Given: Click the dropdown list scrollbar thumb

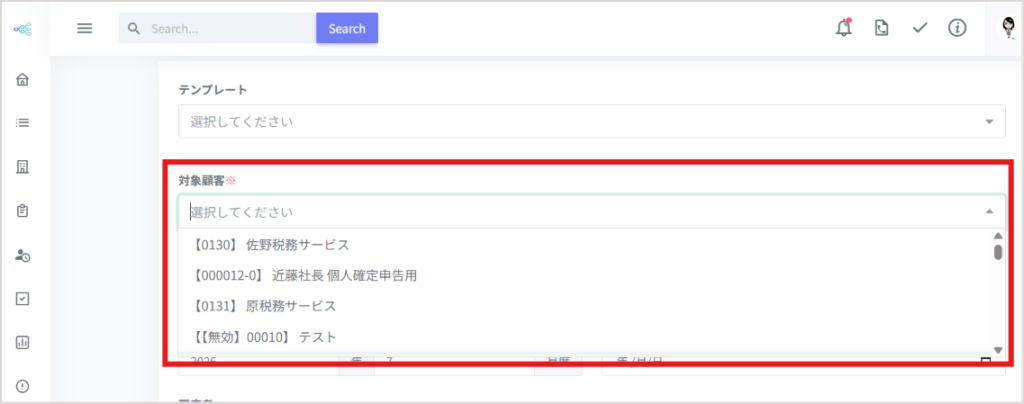Looking at the screenshot, I should click(x=998, y=252).
